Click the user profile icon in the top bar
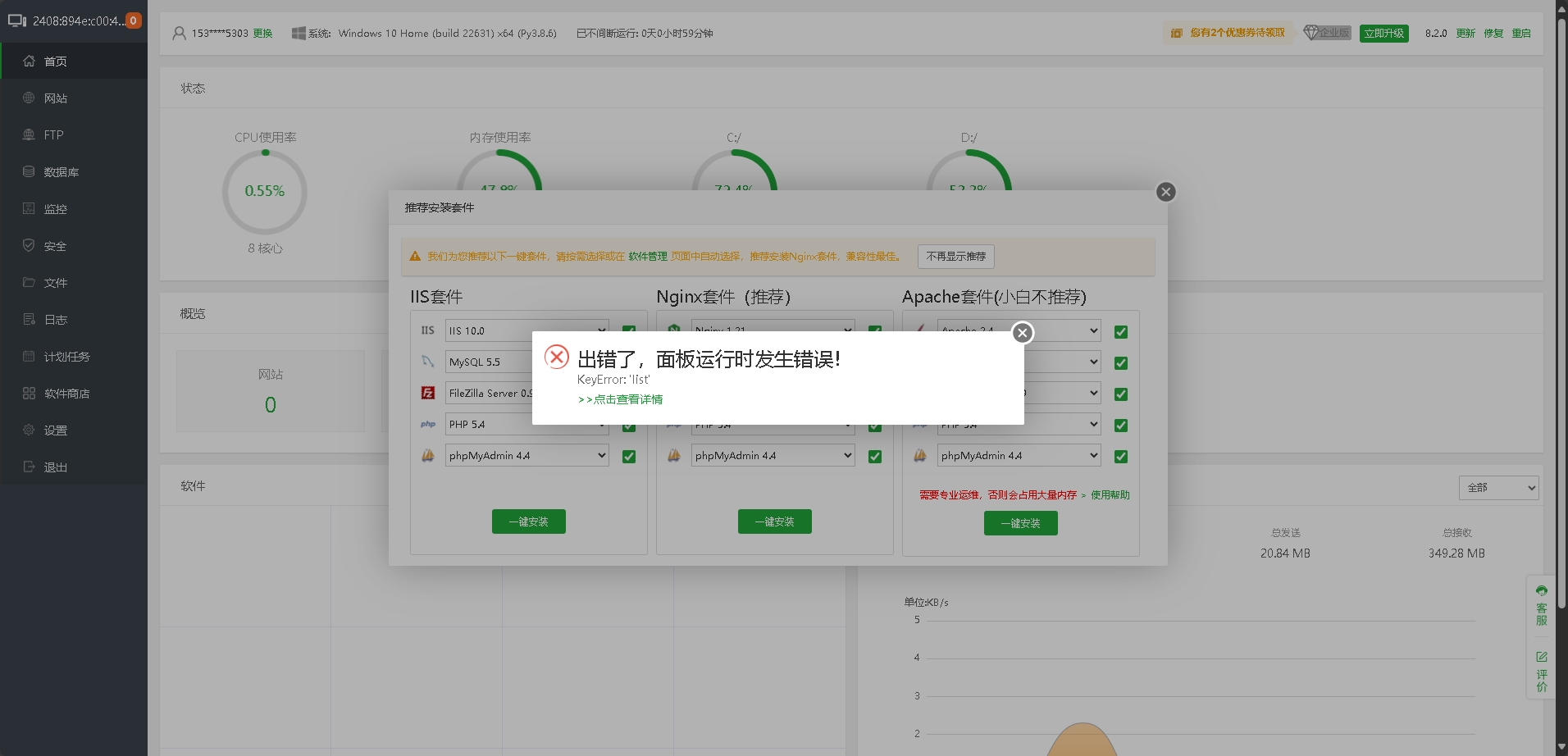 (x=179, y=34)
